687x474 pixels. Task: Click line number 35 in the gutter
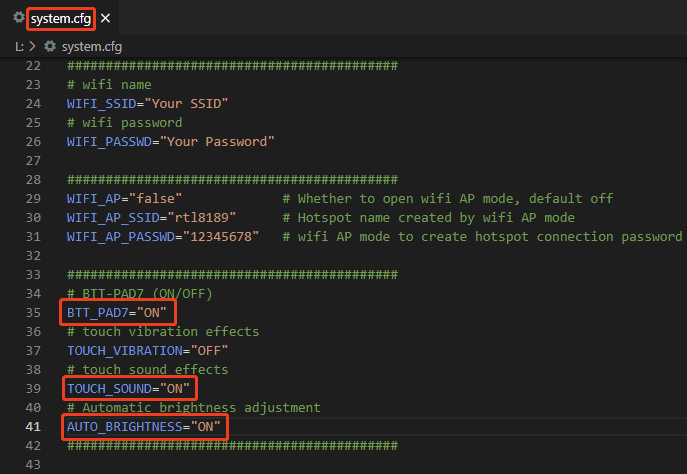click(34, 312)
